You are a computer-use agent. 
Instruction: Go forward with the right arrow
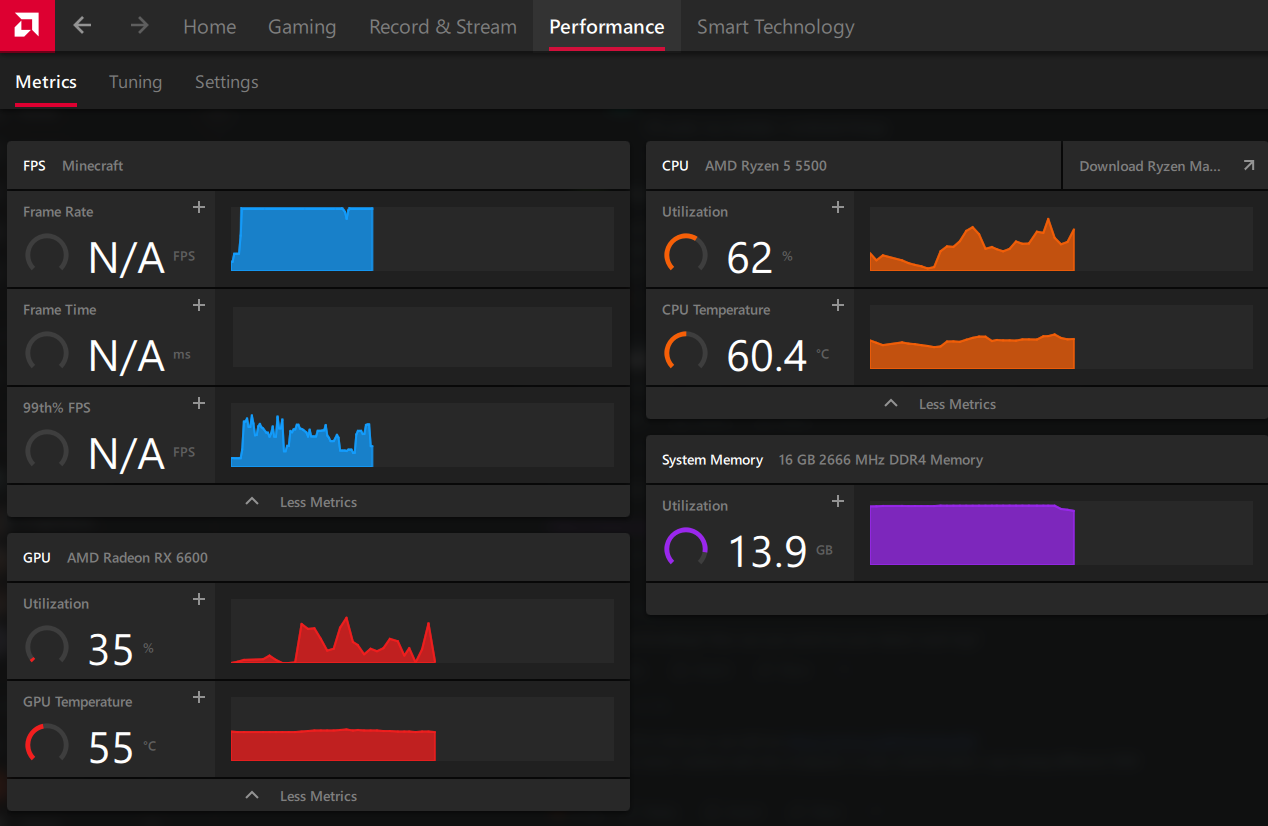(x=139, y=26)
